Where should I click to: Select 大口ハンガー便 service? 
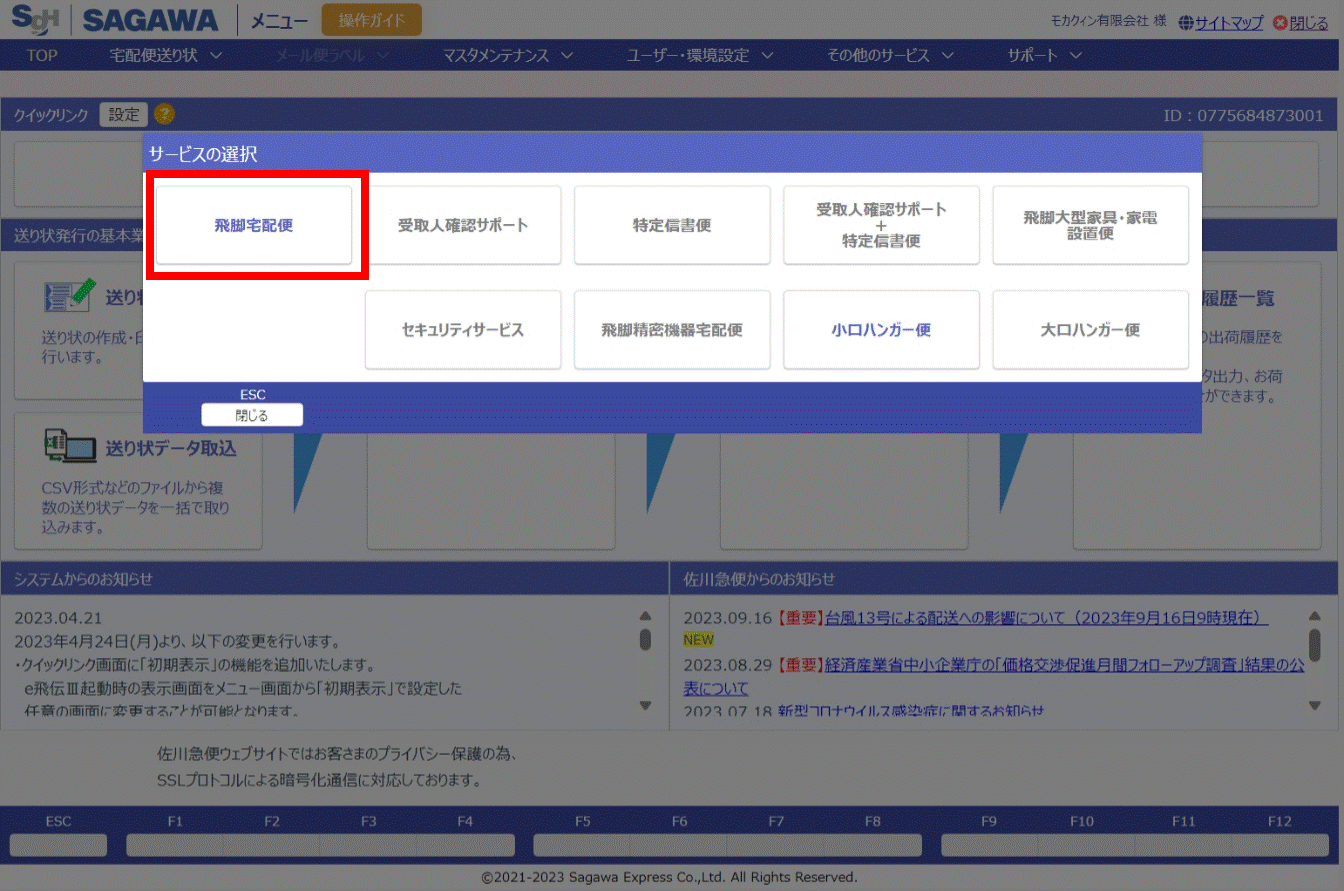[1090, 330]
